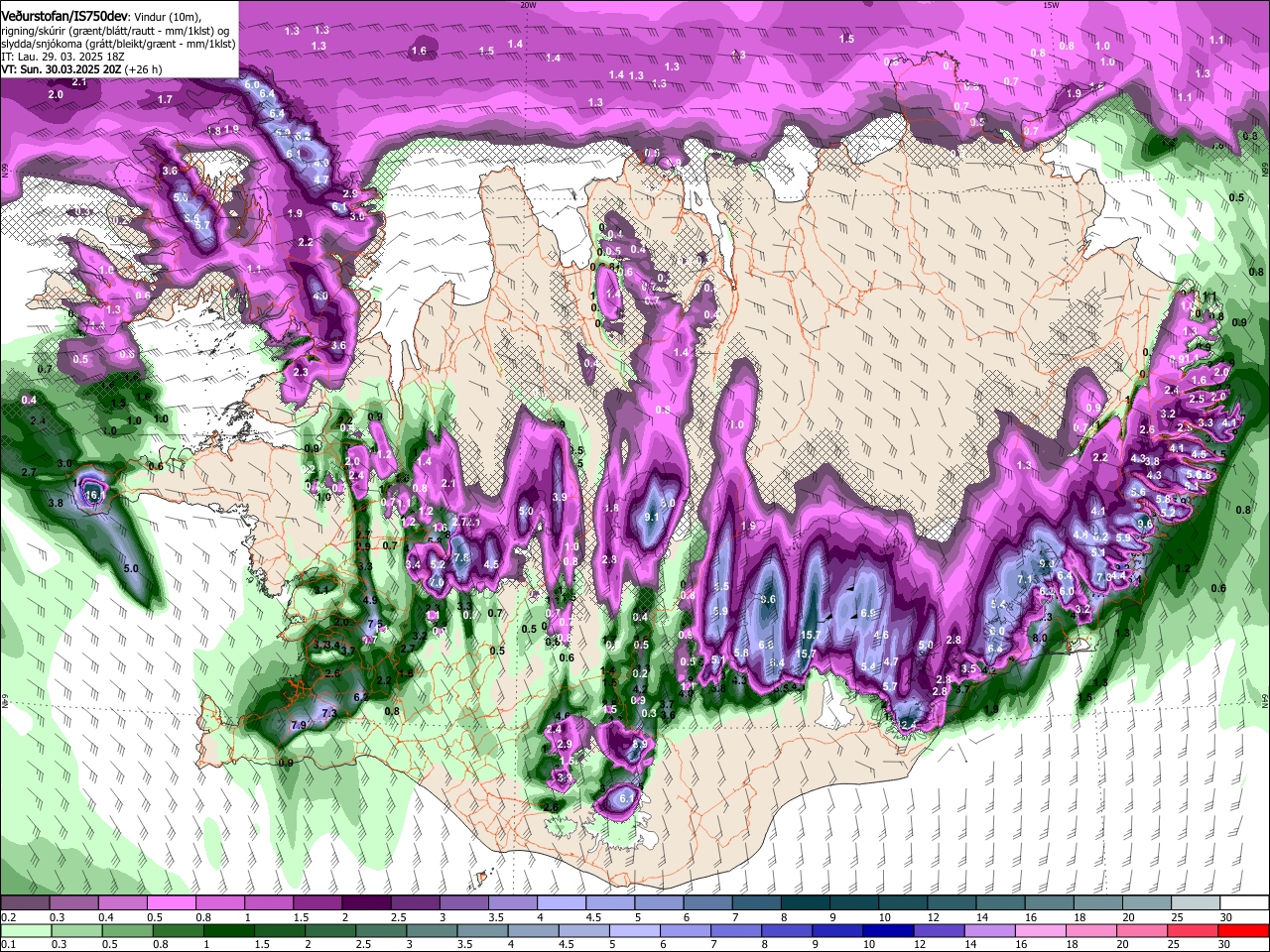Click the 7.3 precipitation value on the map
Screen dimensions: 1270x952
(x=329, y=713)
